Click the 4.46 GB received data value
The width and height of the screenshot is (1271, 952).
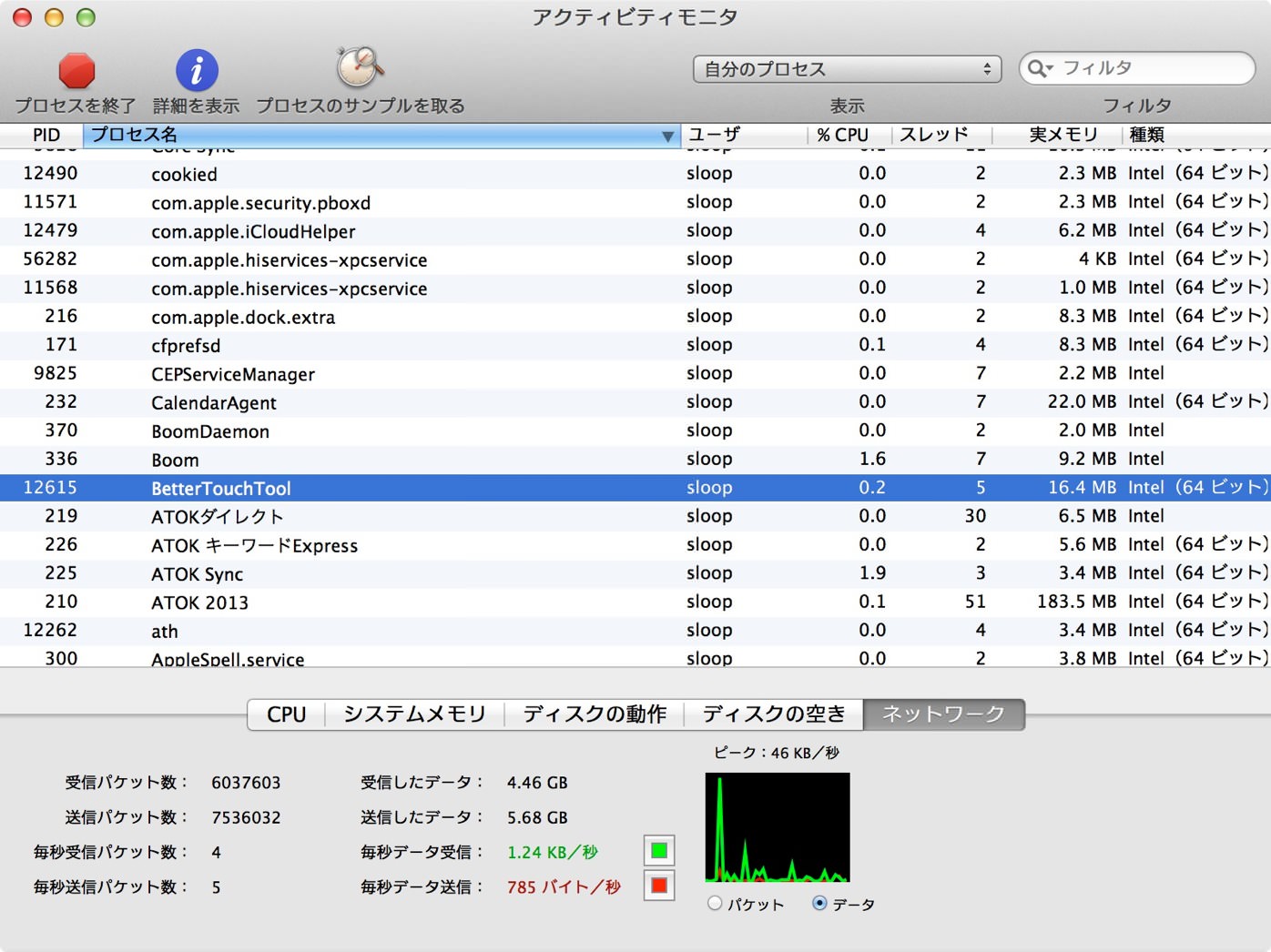[537, 783]
